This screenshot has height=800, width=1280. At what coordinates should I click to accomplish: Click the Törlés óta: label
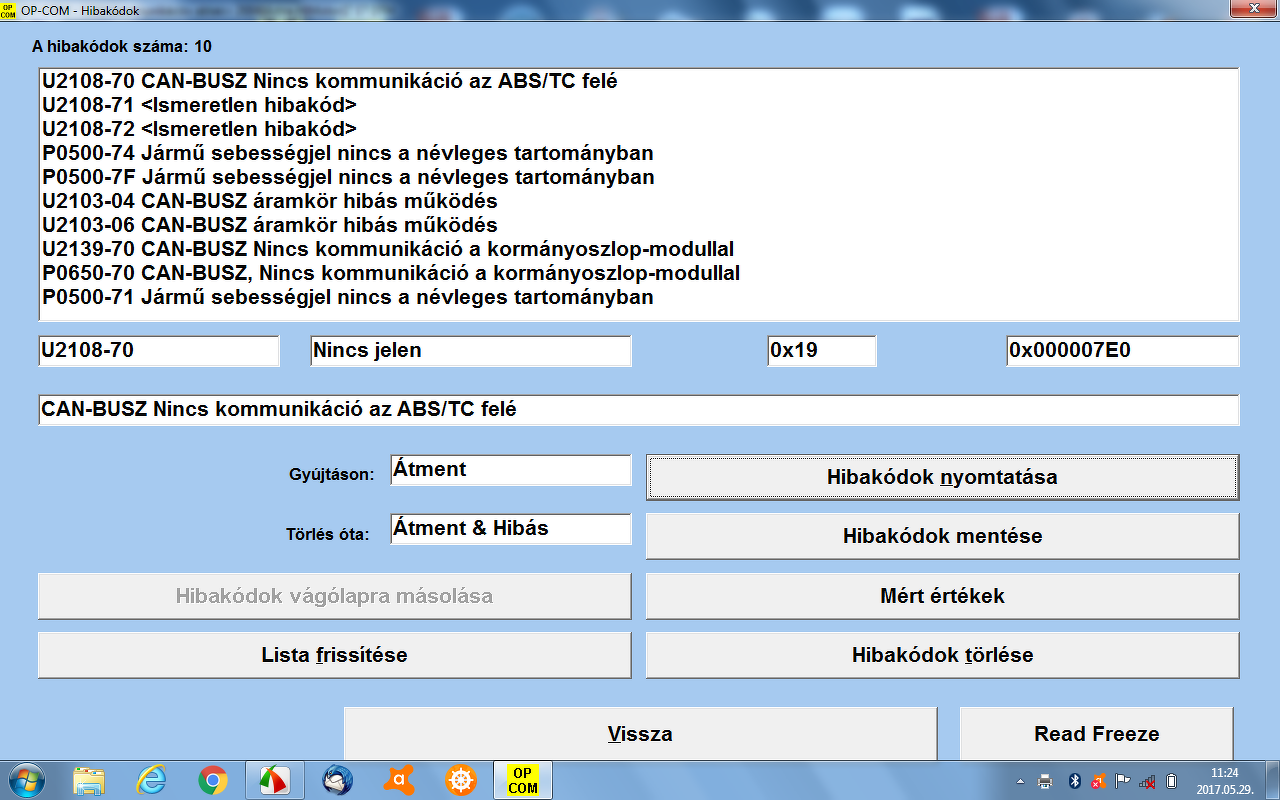pyautogui.click(x=328, y=534)
